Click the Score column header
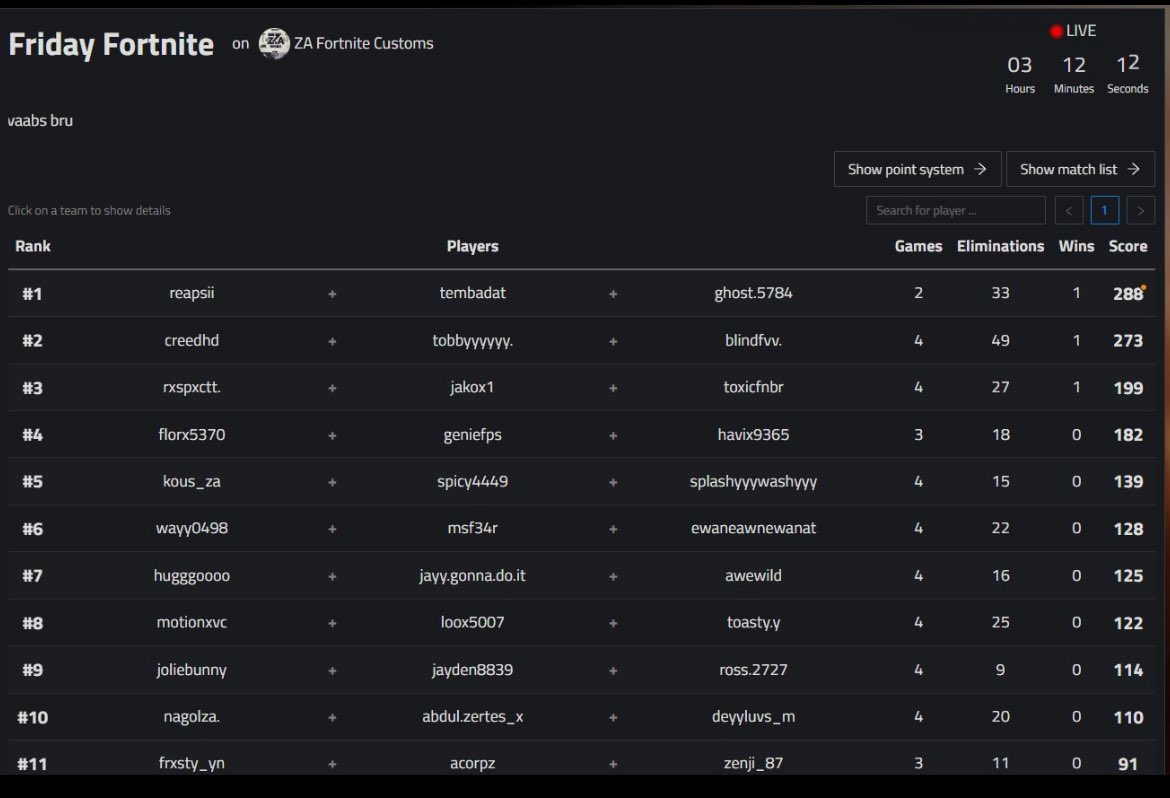The height and width of the screenshot is (798, 1170). point(1128,246)
